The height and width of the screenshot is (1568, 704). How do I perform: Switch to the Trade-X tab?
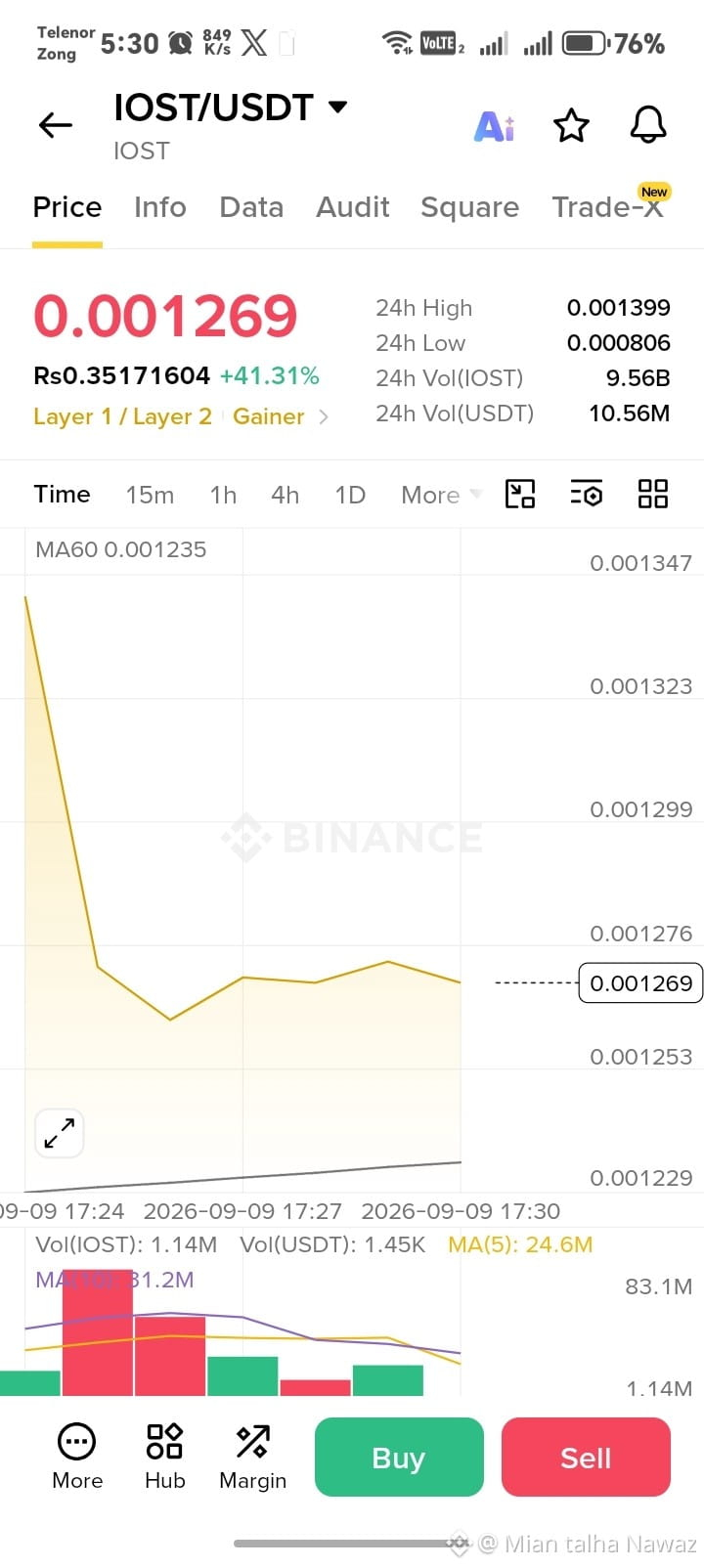(608, 207)
